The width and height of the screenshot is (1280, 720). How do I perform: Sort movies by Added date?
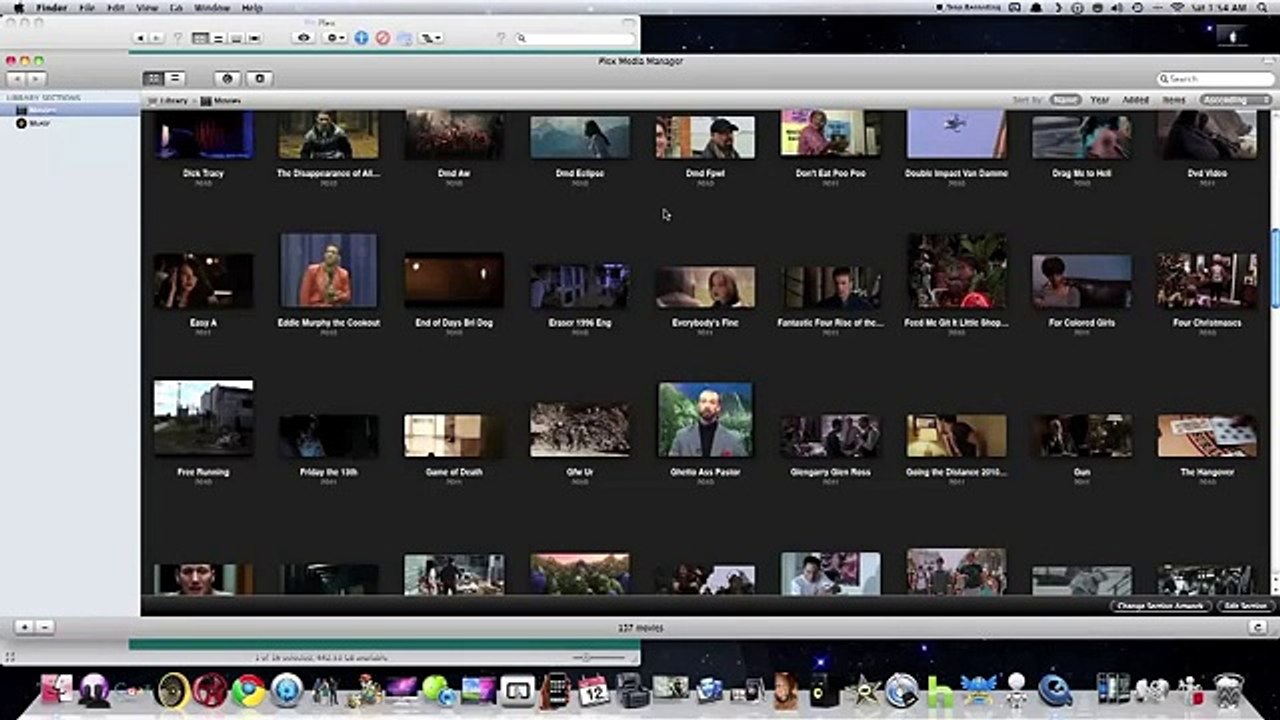tap(1136, 100)
